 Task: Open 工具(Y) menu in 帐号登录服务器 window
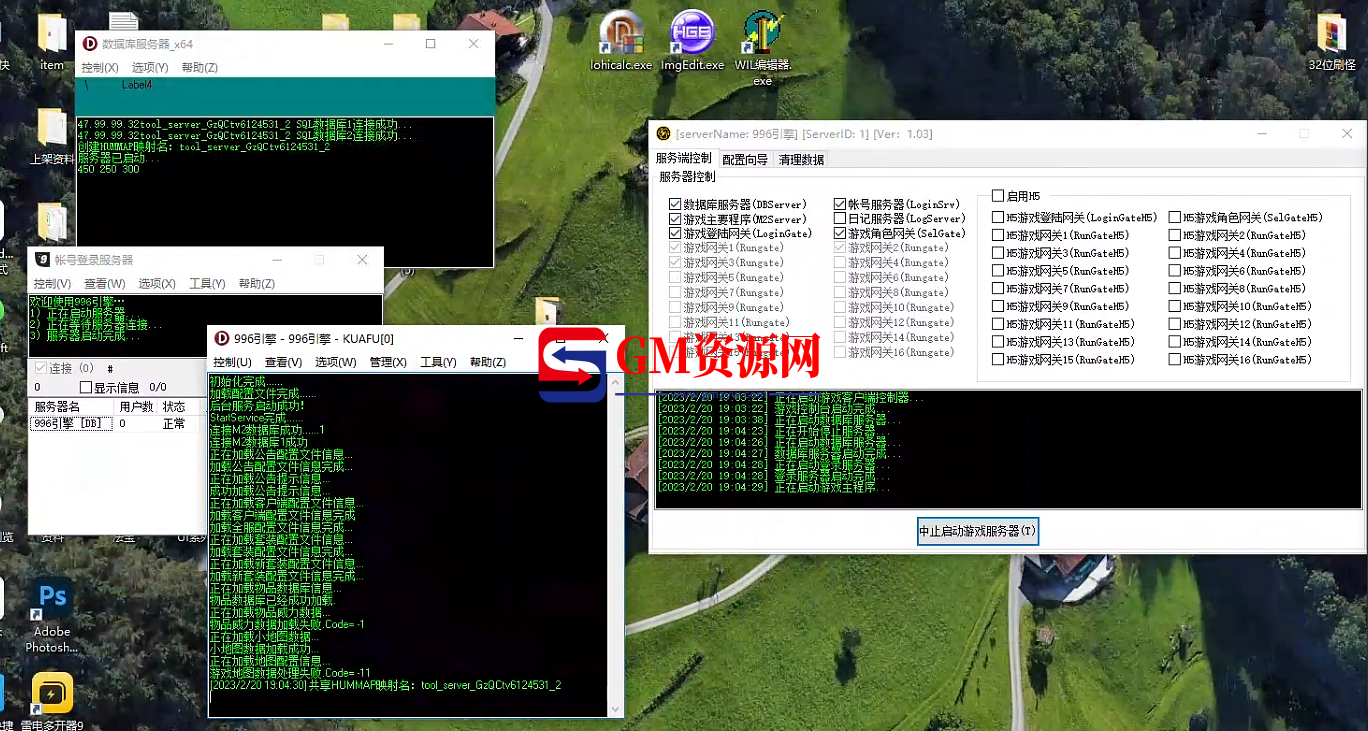(x=207, y=284)
